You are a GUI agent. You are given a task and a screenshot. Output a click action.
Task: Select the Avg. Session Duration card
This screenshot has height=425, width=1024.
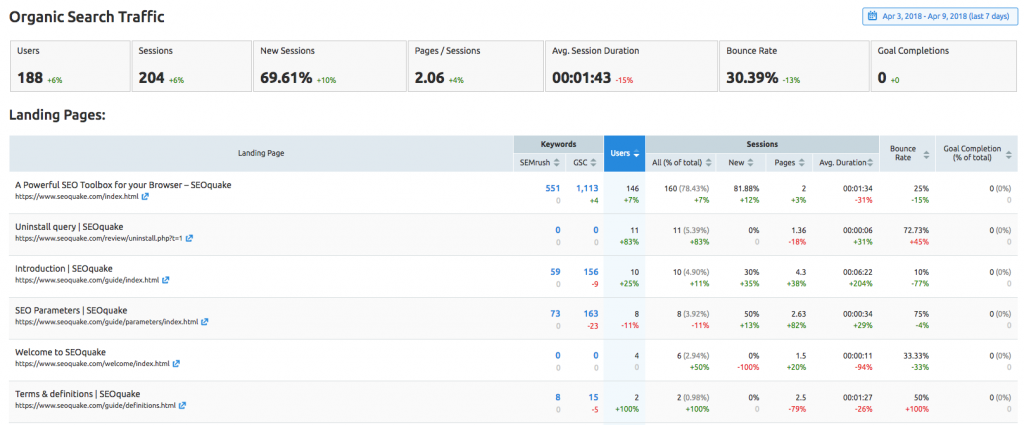tap(631, 66)
